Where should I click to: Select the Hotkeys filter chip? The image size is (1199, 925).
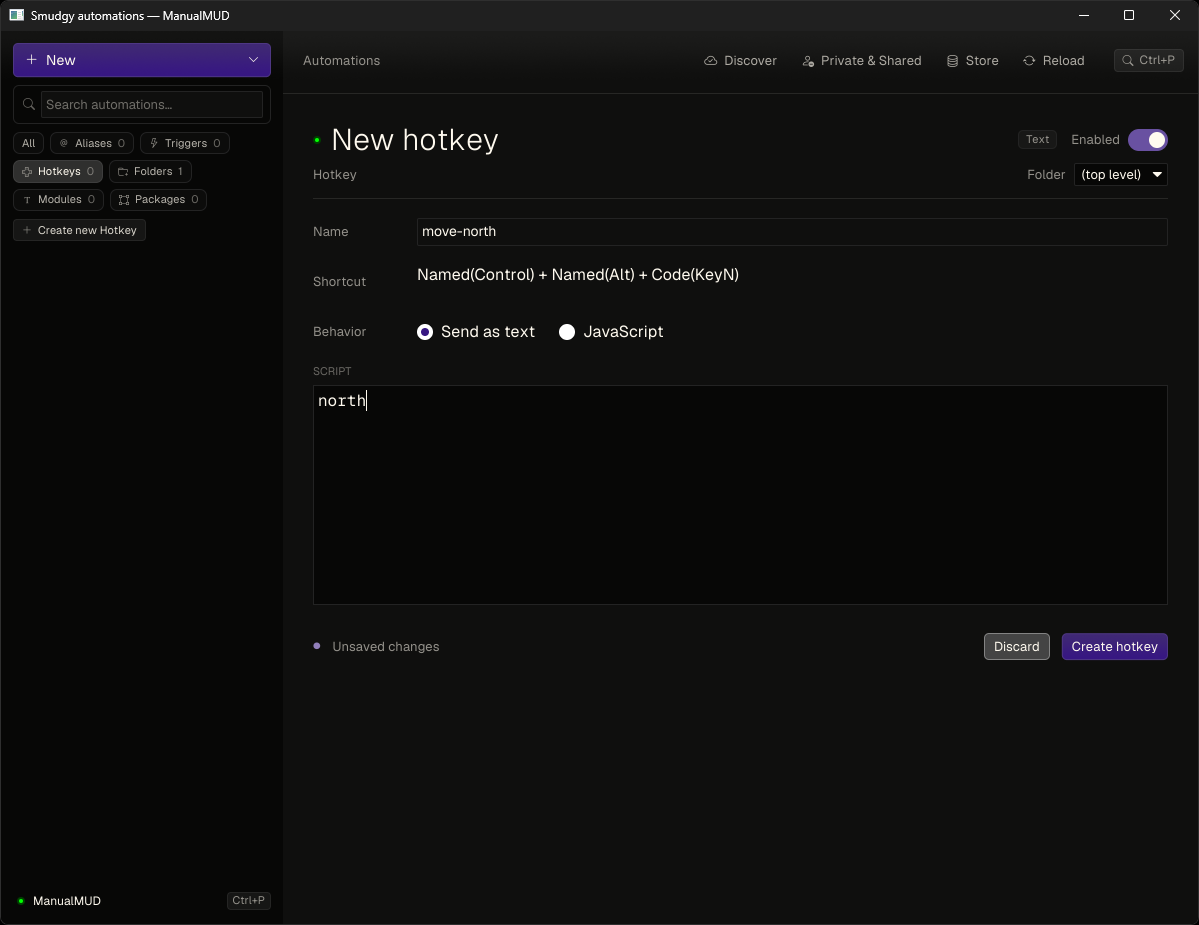coord(58,171)
